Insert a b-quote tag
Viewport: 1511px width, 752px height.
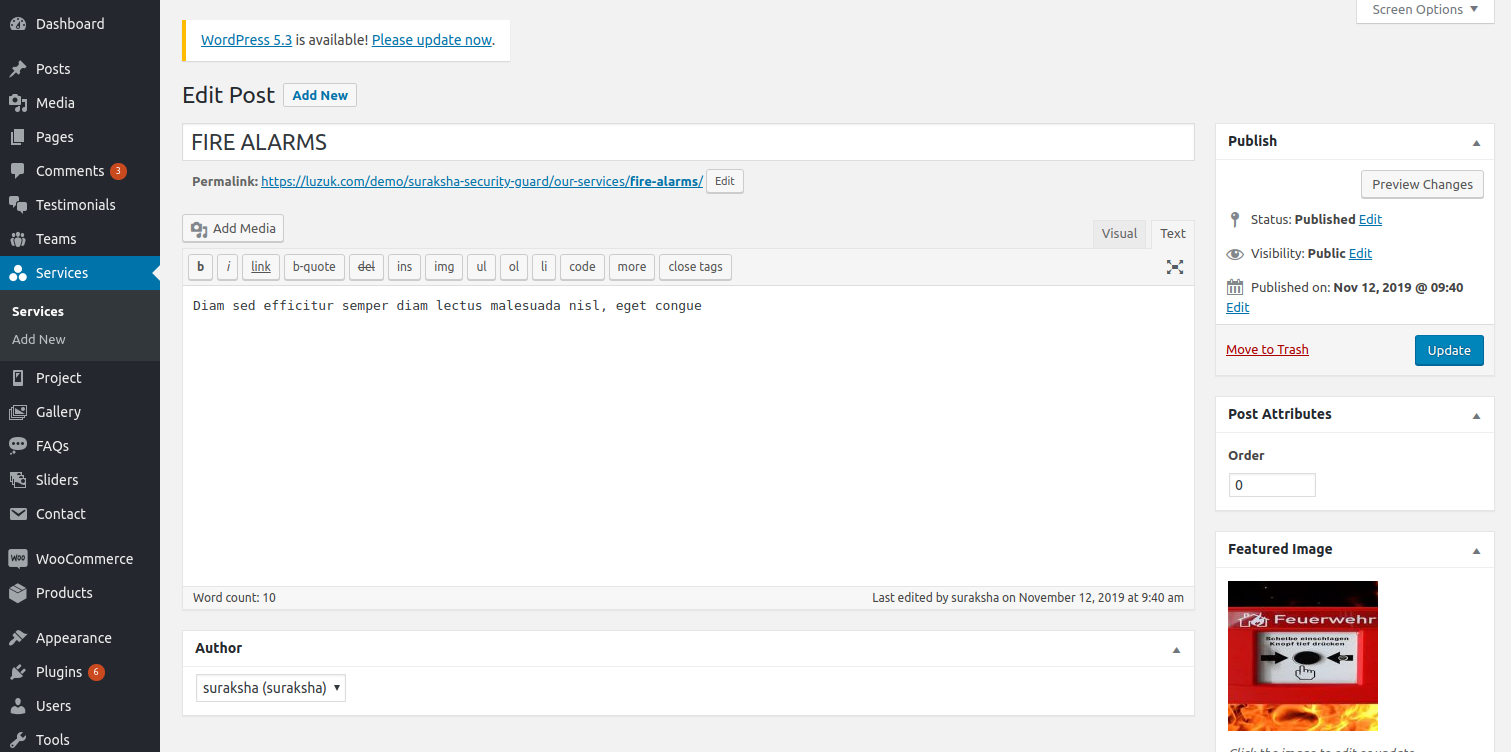tap(314, 267)
